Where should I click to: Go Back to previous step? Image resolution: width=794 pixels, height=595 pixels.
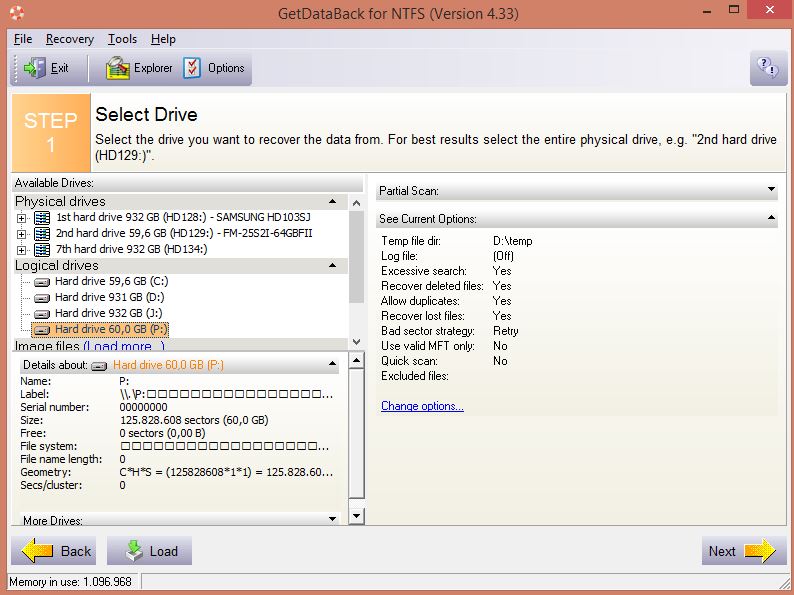(53, 550)
